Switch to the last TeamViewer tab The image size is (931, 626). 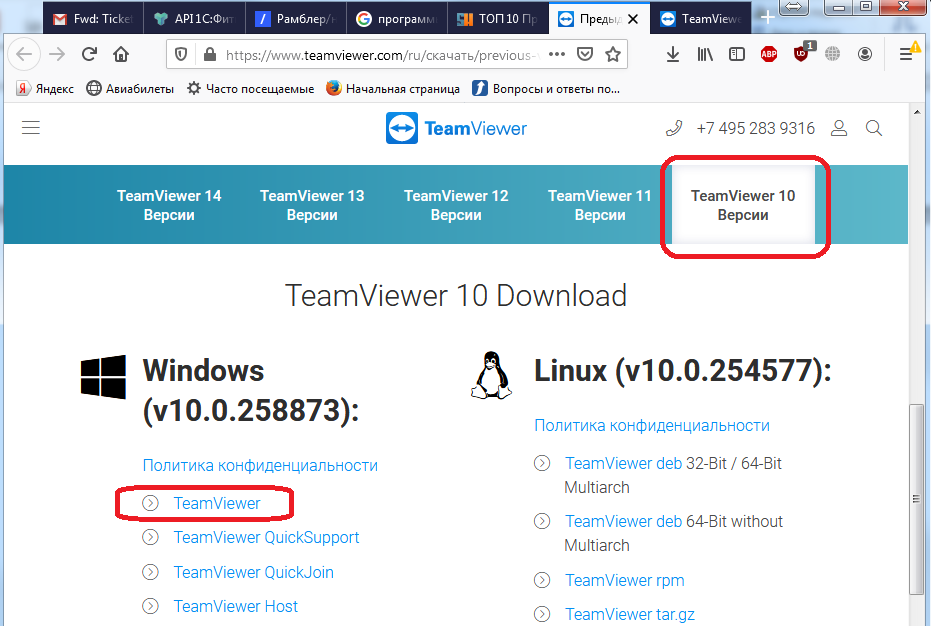(701, 18)
